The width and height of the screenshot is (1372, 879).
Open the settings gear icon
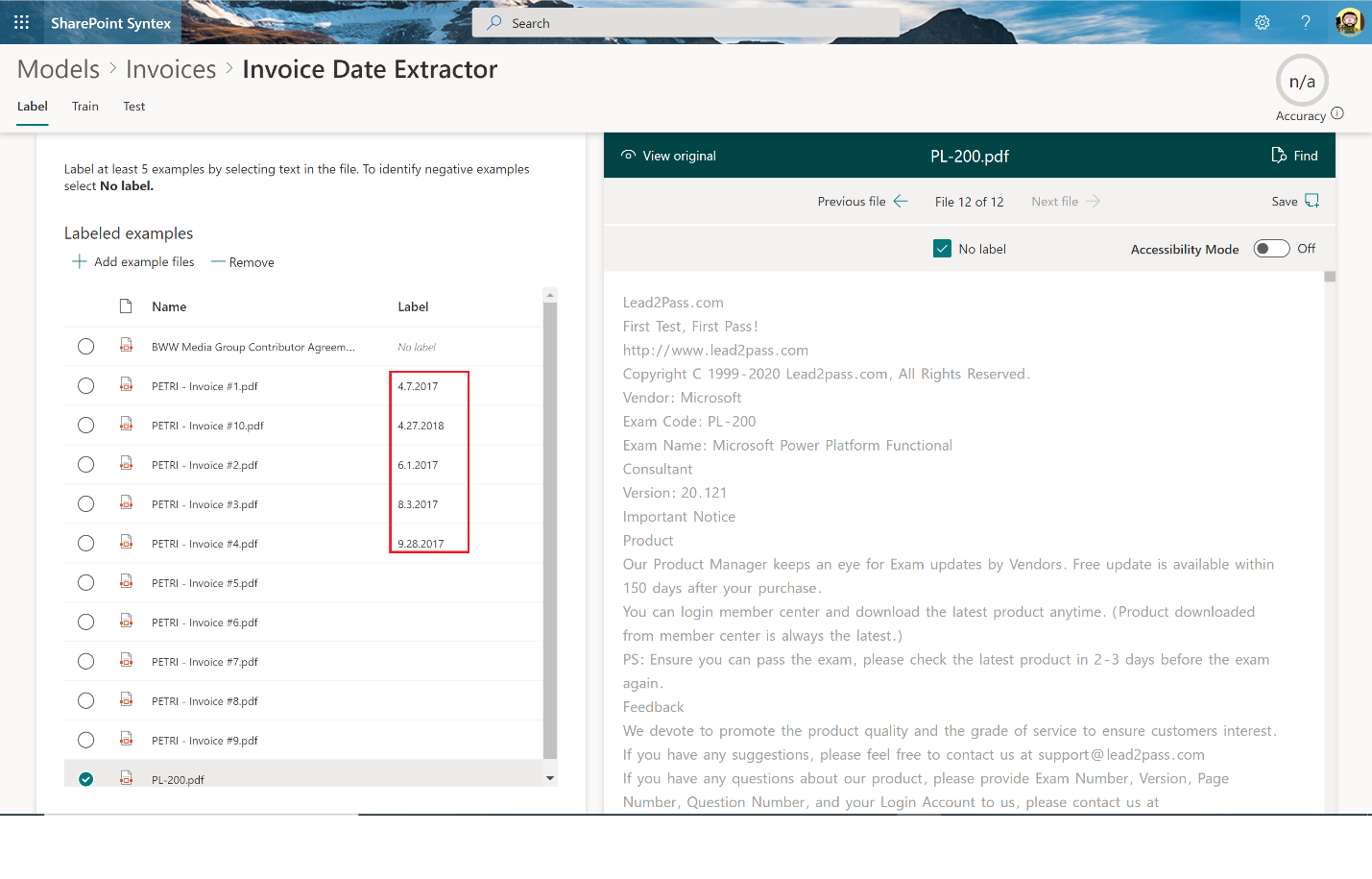coord(1262,22)
